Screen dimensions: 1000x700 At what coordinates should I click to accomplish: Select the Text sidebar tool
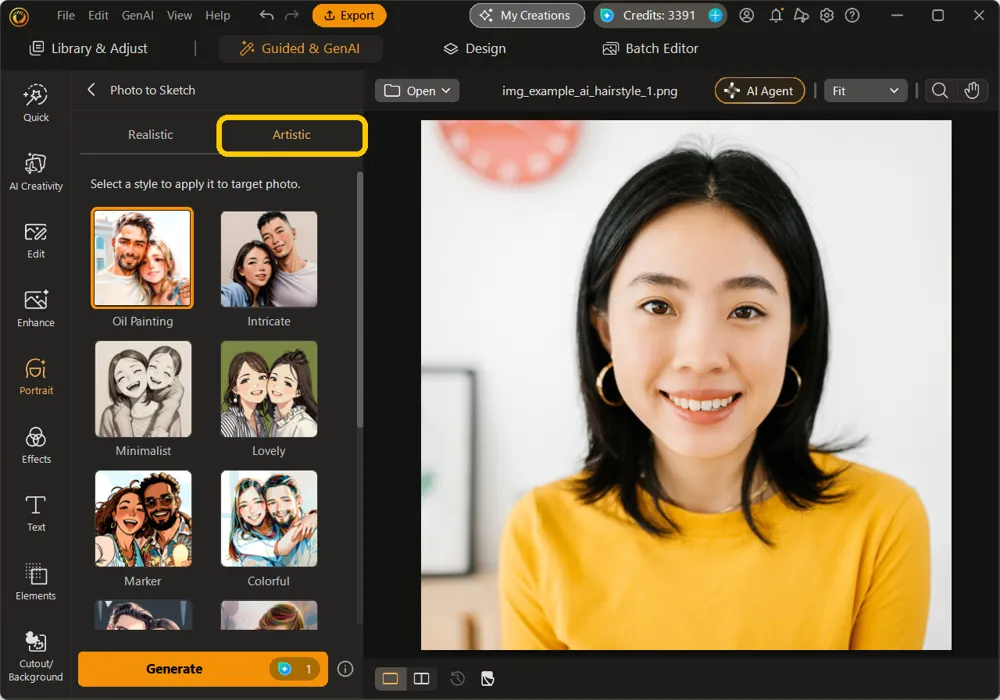point(36,514)
